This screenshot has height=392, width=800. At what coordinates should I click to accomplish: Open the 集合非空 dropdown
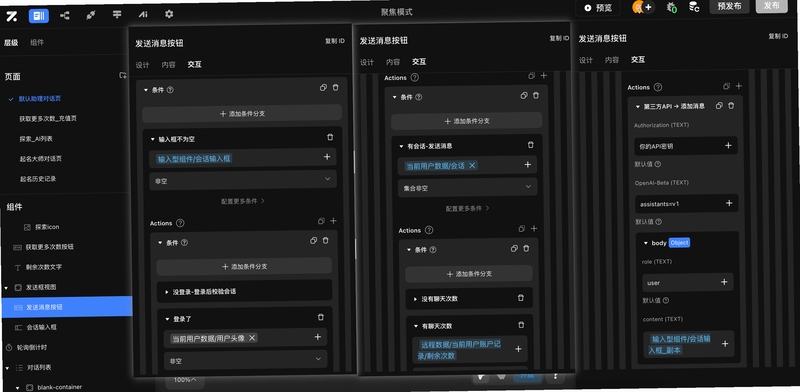[467, 187]
